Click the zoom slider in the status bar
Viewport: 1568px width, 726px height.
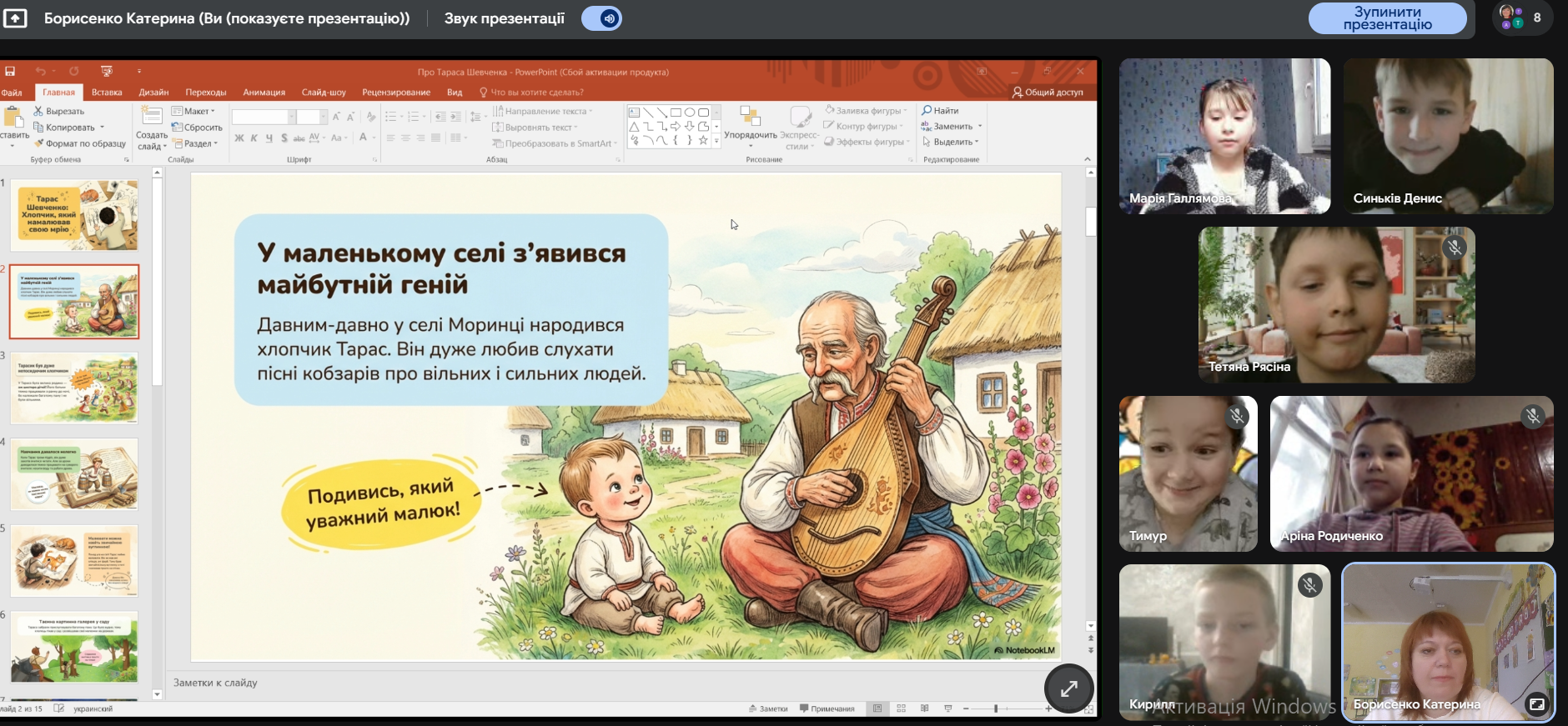pos(996,708)
